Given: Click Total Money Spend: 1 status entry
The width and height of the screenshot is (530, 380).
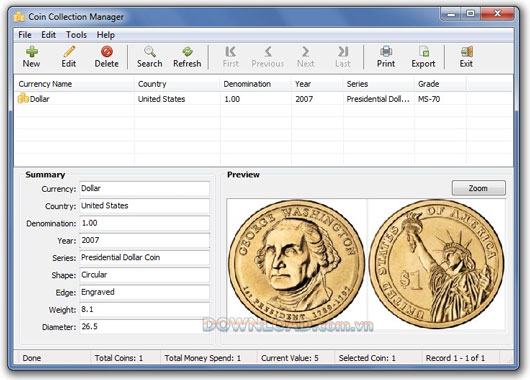Looking at the screenshot, I should (202, 358).
